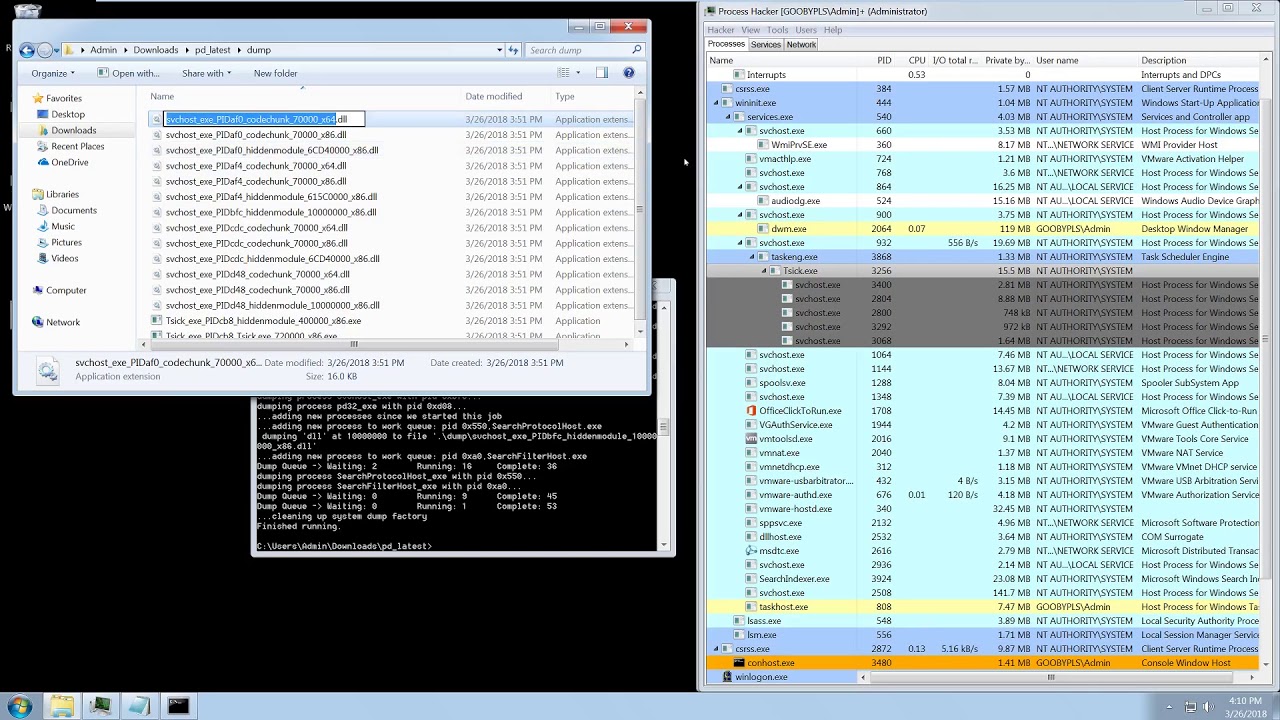Viewport: 1280px width, 720px height.
Task: Open the Windows Start orb
Action: coord(20,706)
